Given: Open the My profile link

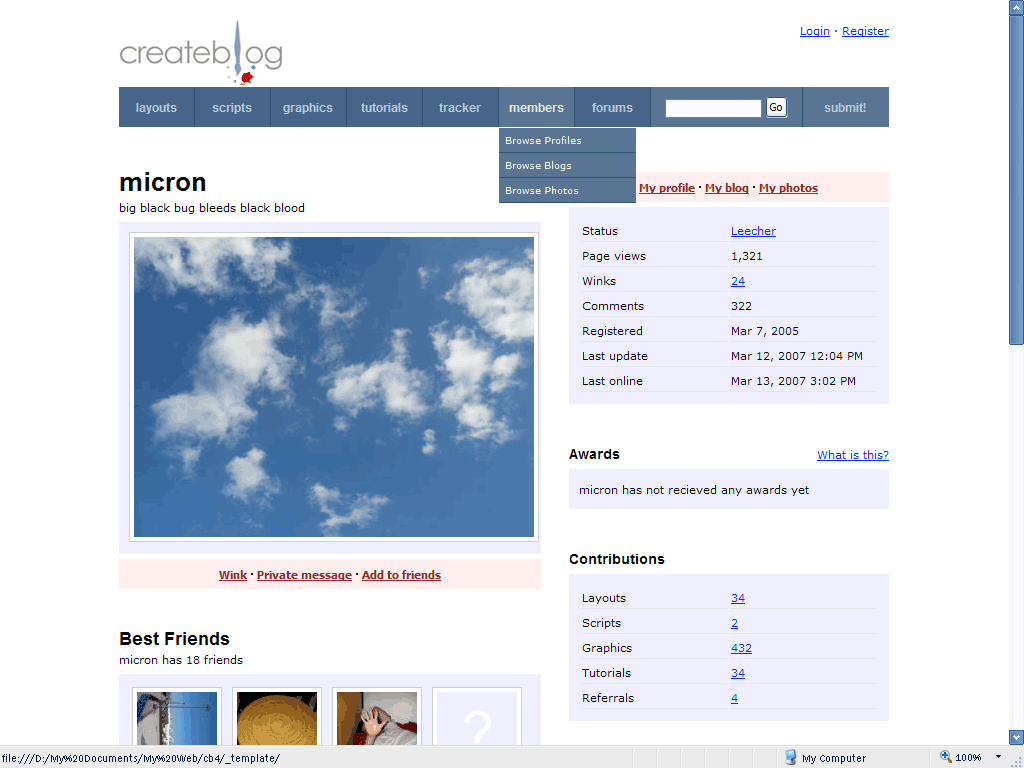Looking at the screenshot, I should point(667,188).
